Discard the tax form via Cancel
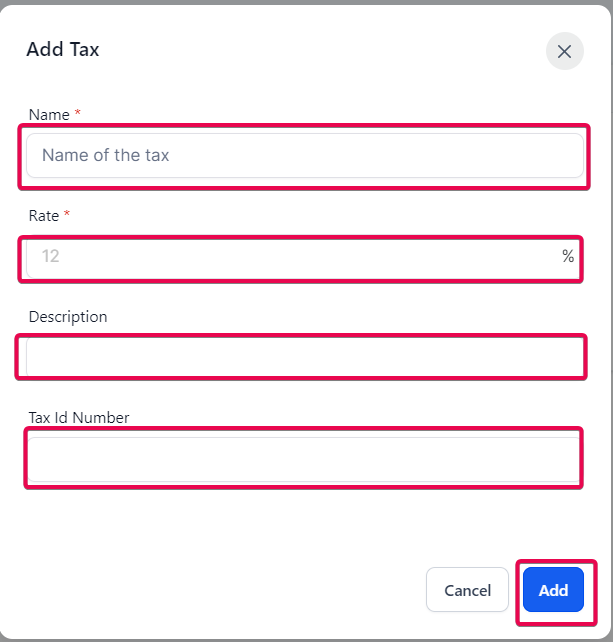This screenshot has width=613, height=642. (x=468, y=590)
